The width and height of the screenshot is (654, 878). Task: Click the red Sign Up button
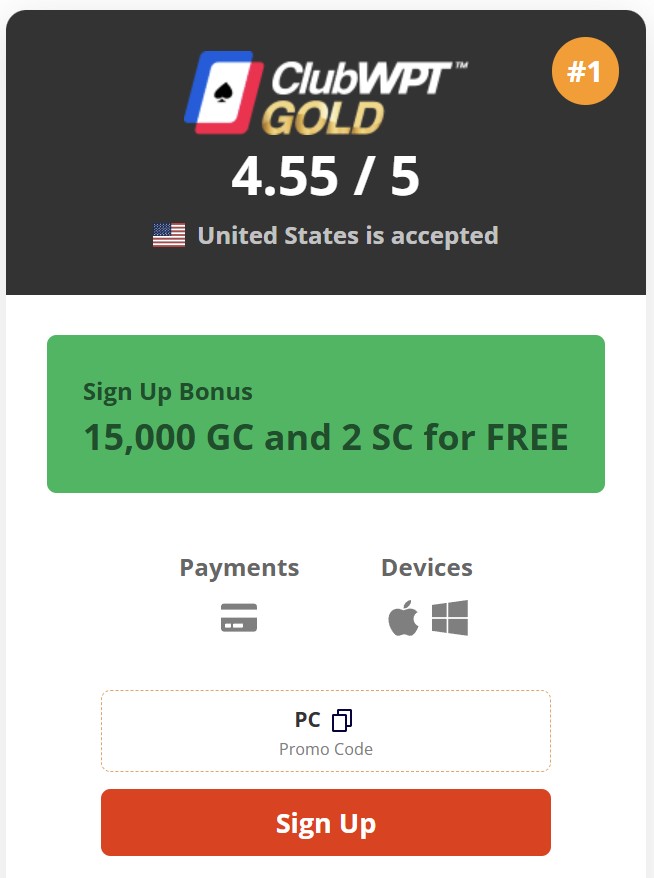(326, 823)
